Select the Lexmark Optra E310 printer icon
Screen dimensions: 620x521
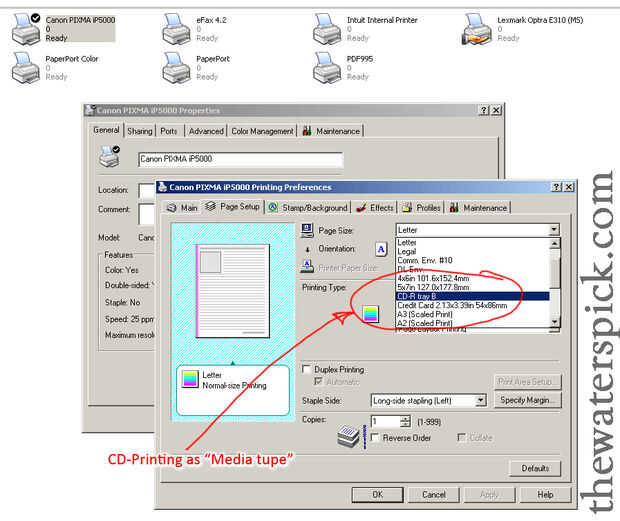477,29
